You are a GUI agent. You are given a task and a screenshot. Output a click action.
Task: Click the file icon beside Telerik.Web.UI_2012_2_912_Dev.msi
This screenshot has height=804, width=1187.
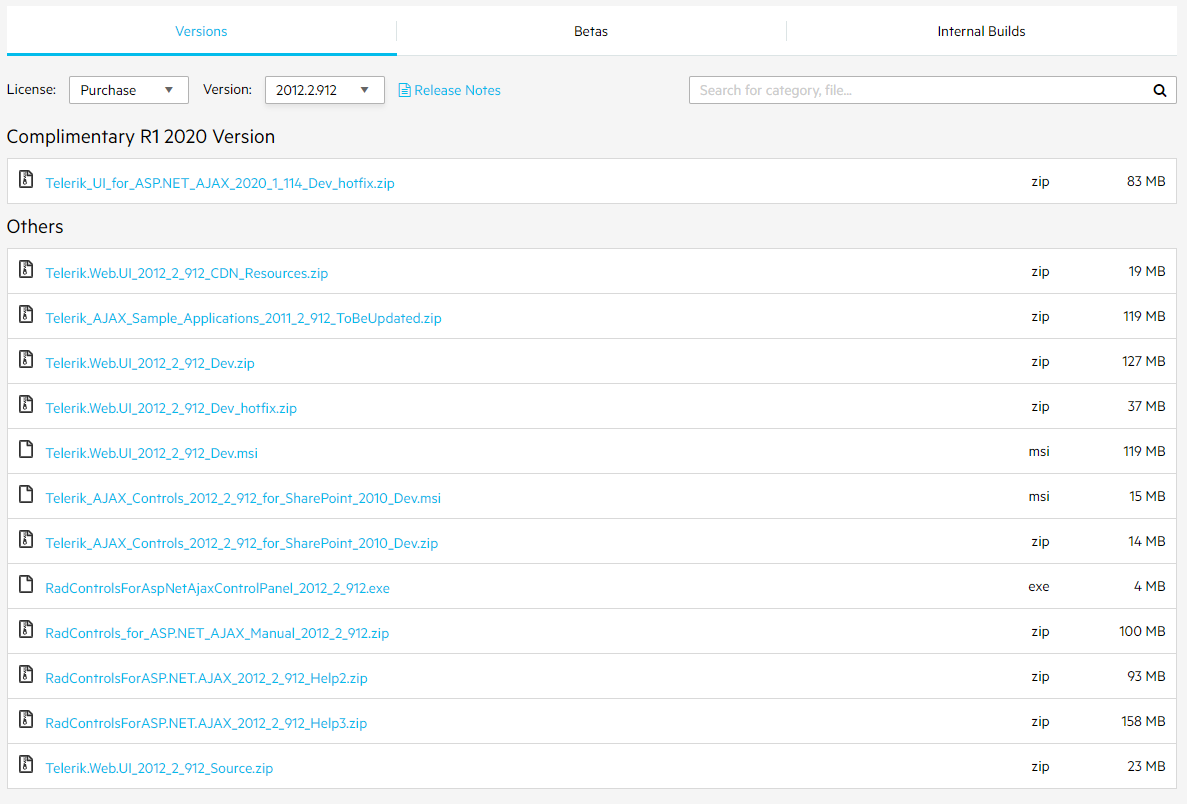click(26, 450)
